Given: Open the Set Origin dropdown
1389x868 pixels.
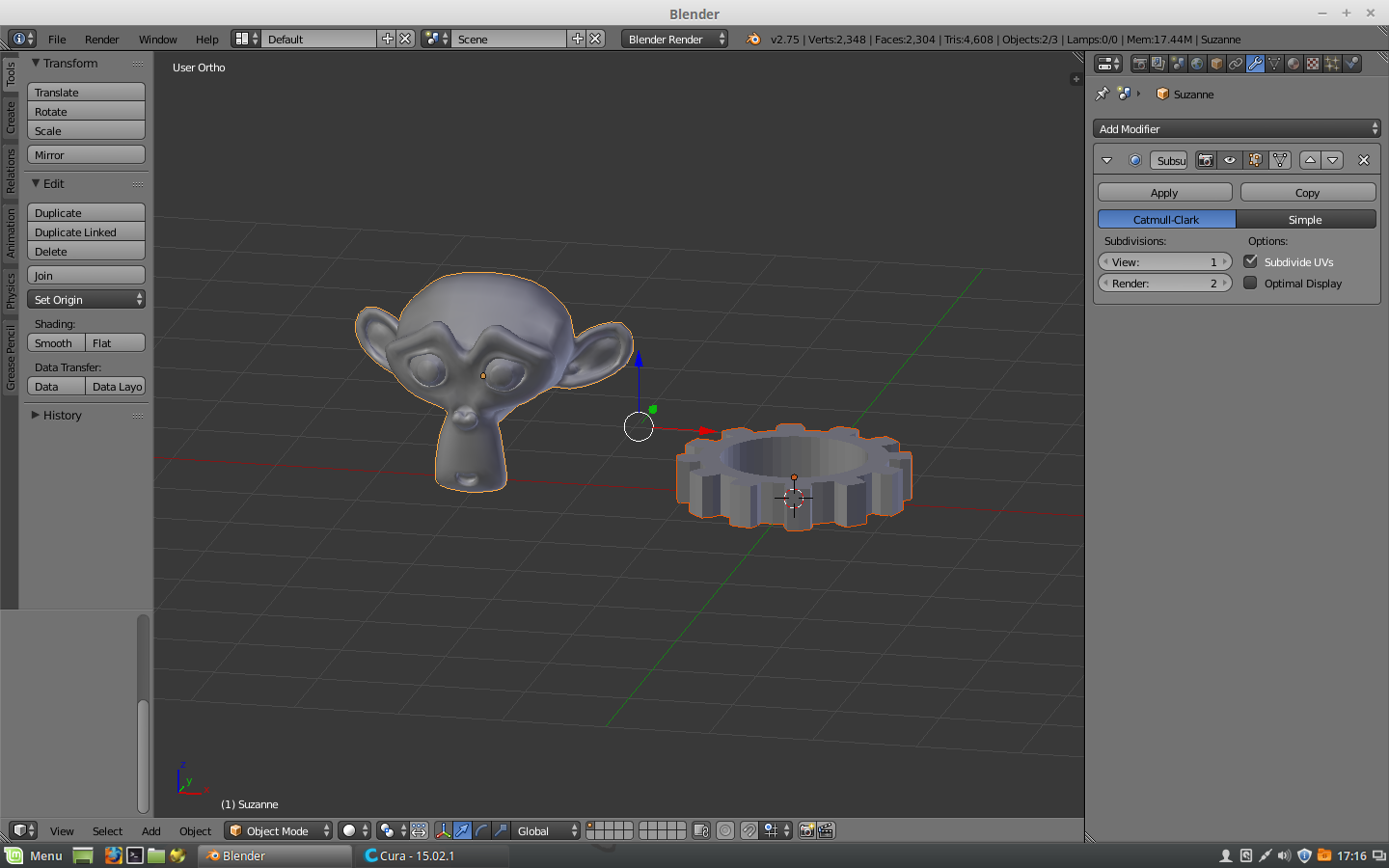Looking at the screenshot, I should tap(86, 300).
